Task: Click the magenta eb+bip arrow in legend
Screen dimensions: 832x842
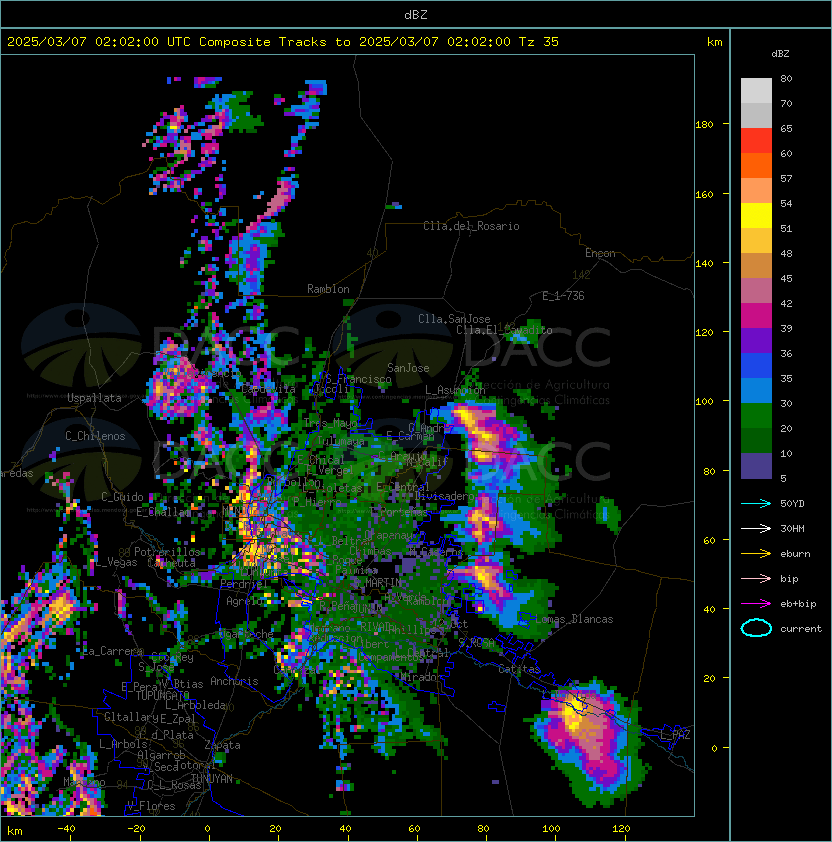Action: [756, 604]
